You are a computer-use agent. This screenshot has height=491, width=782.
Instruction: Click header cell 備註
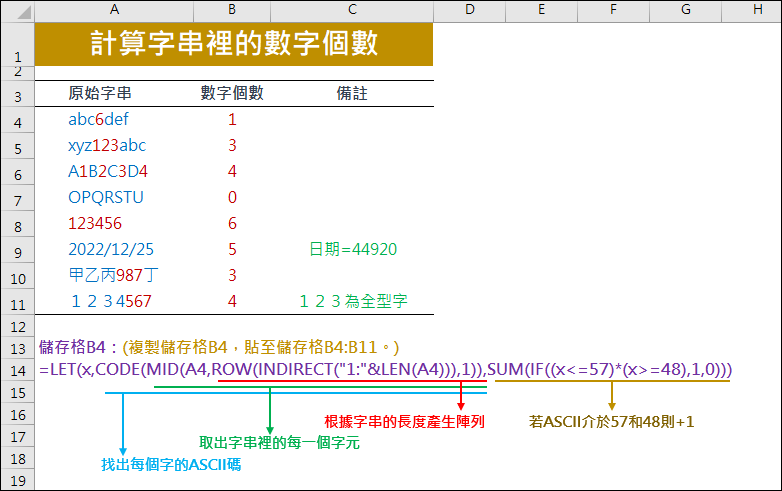[x=352, y=94]
